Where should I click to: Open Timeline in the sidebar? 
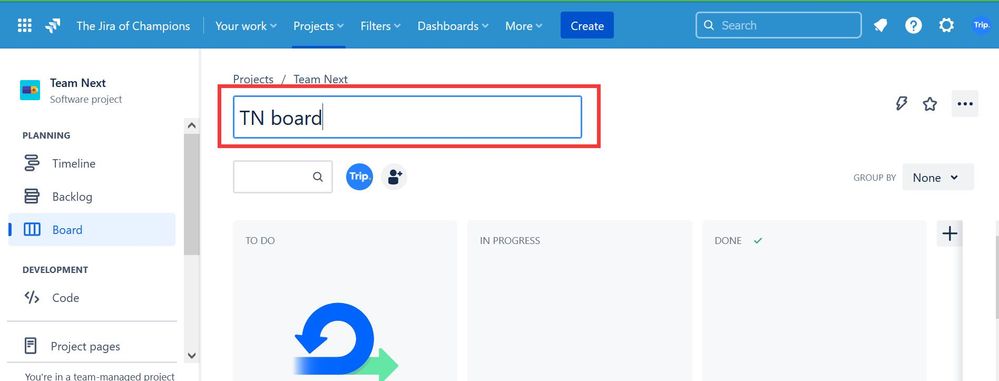(x=92, y=163)
